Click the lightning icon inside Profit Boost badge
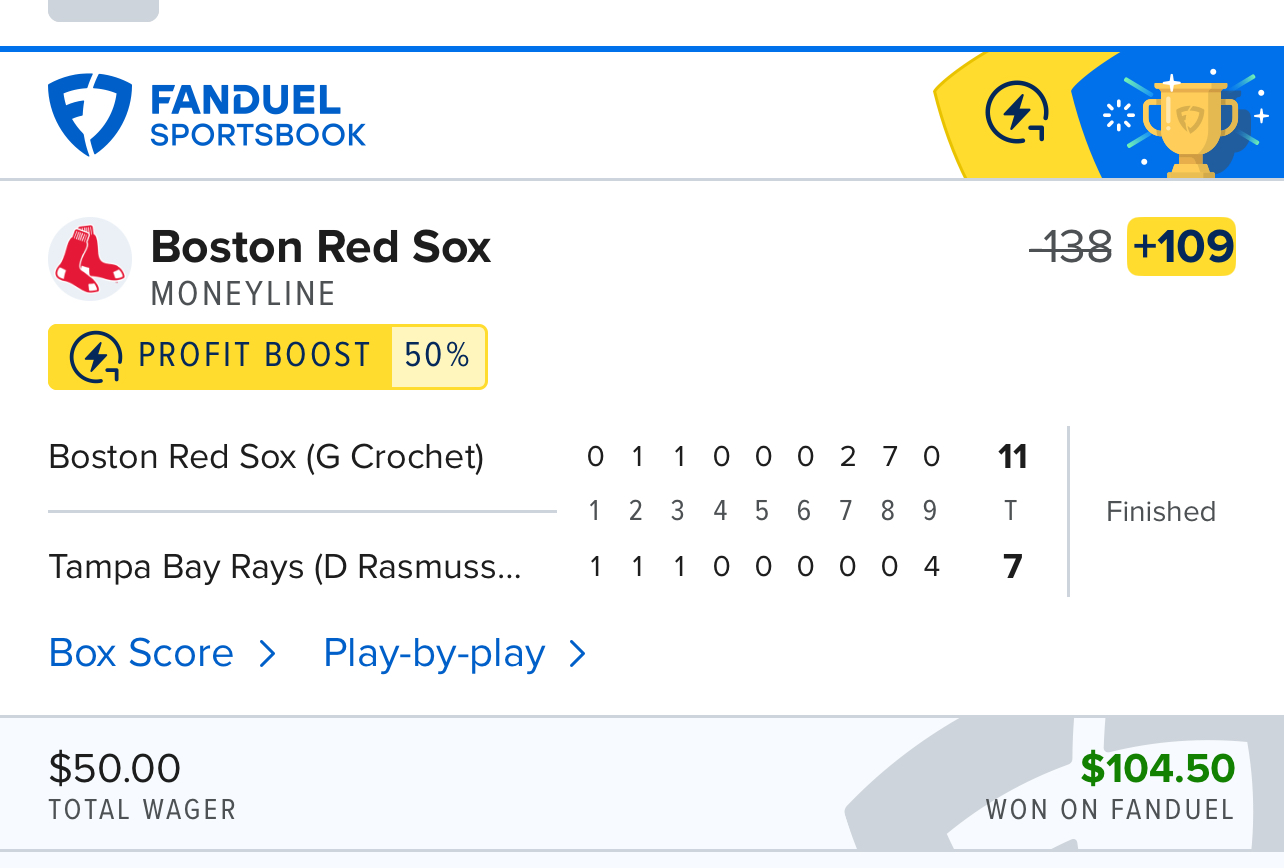Screen dimensions: 1284x868 point(96,357)
